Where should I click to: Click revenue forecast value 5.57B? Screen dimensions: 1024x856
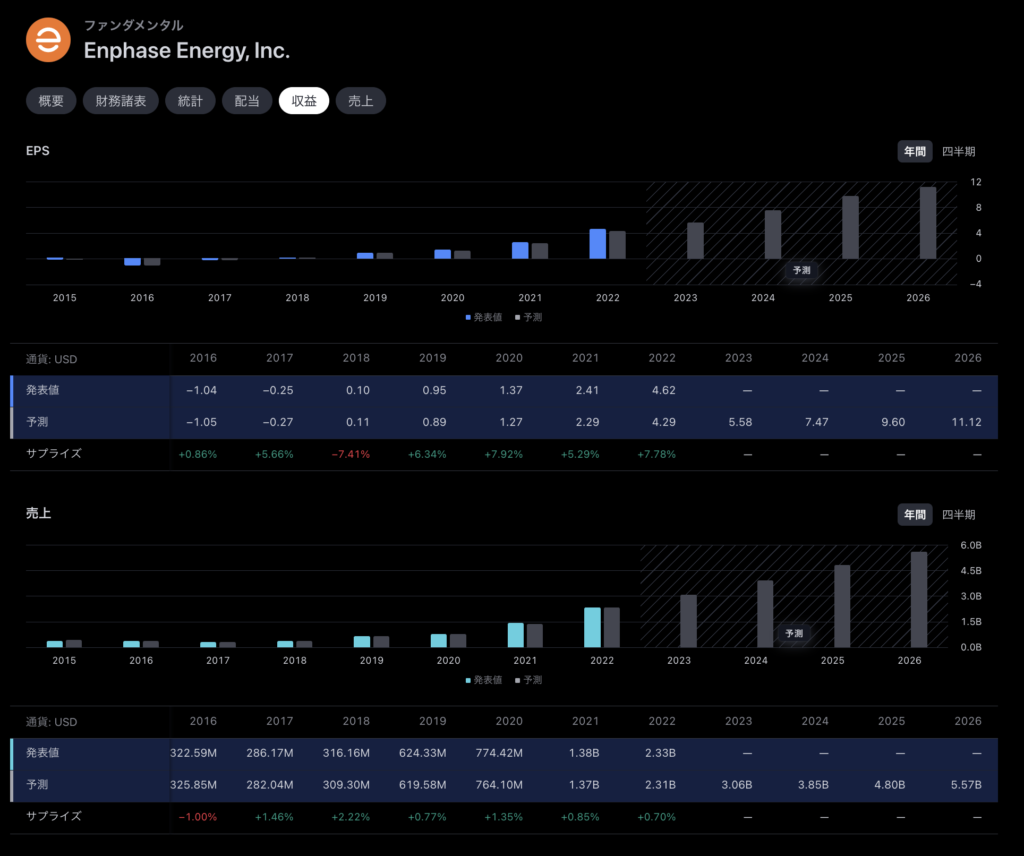pos(966,784)
